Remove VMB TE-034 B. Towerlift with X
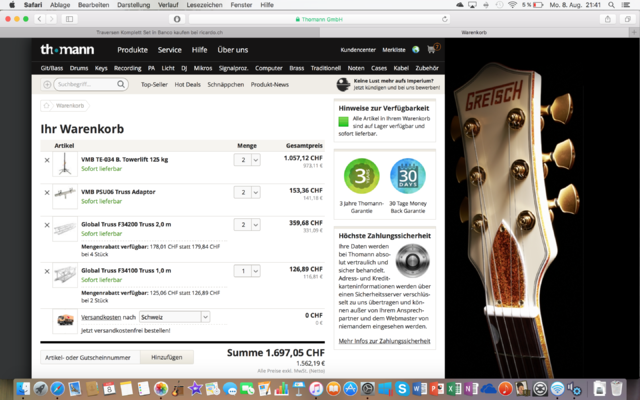 coord(47,160)
